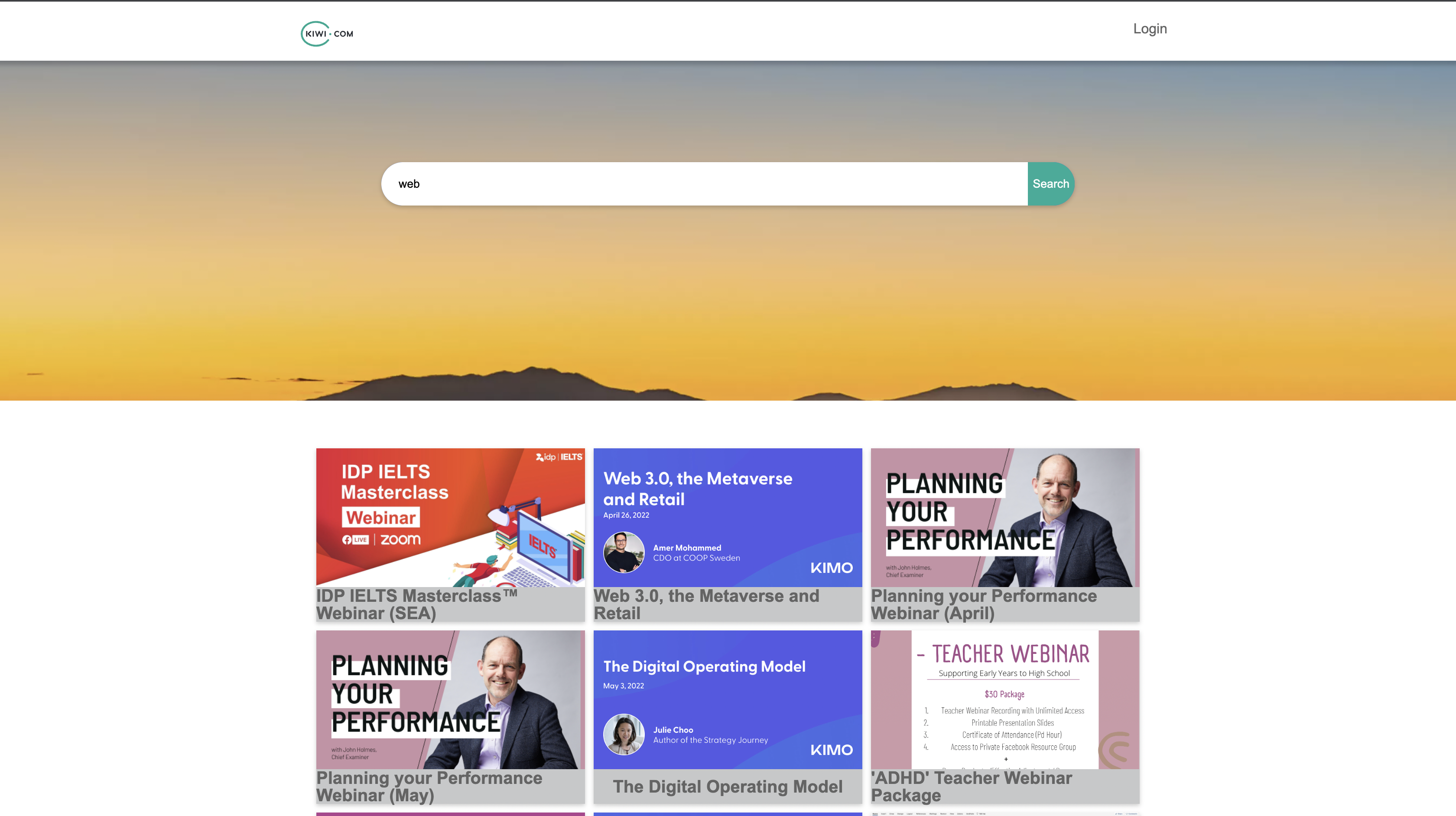The image size is (1456, 816).
Task: Open The Digital Operating Model thumbnail
Action: point(728,699)
